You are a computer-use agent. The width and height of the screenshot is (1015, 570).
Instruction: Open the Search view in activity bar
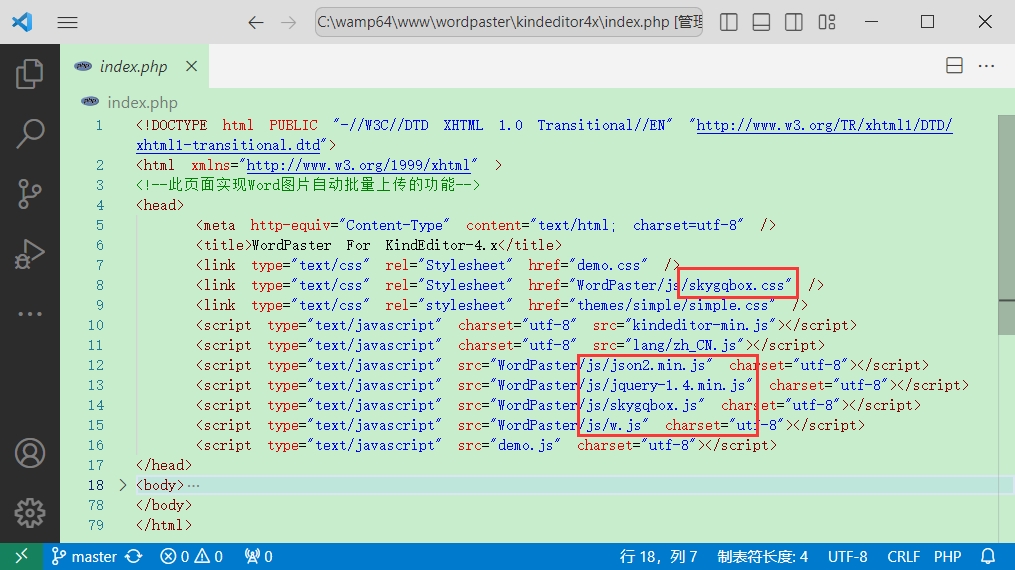pos(30,132)
